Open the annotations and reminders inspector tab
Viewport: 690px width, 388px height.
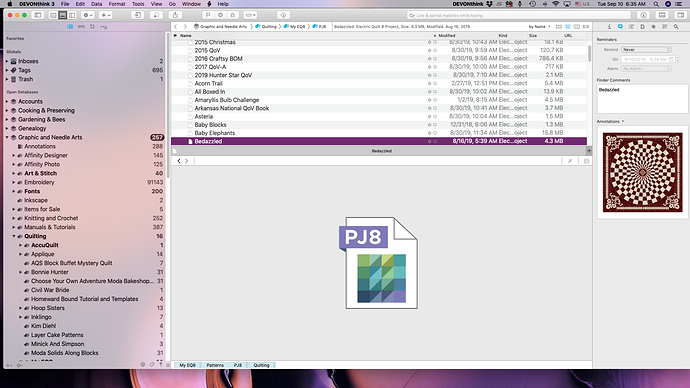(620, 26)
